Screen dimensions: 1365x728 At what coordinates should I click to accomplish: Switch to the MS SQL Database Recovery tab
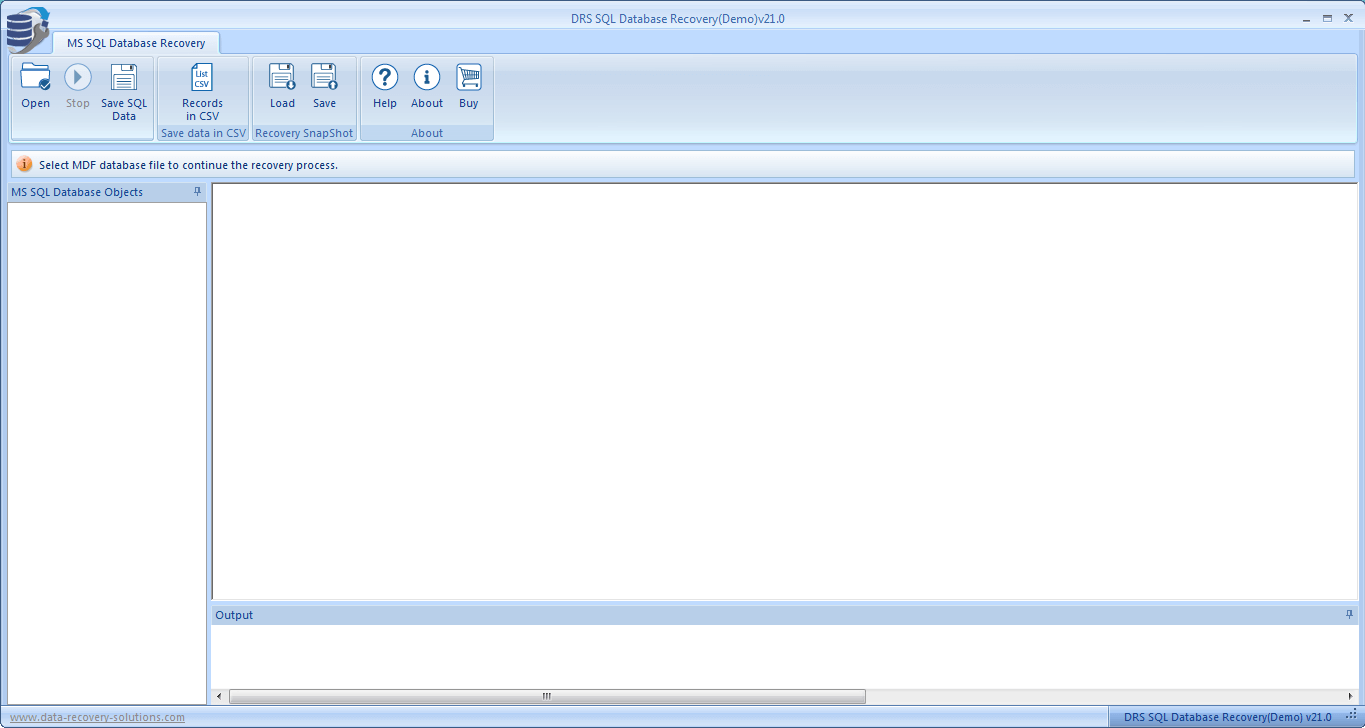[136, 43]
